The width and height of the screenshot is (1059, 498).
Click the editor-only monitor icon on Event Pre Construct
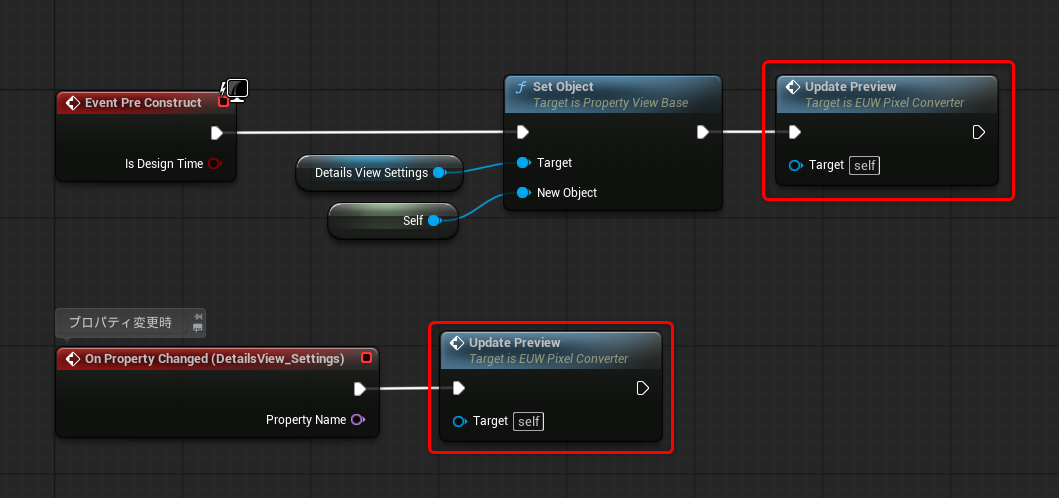(237, 91)
